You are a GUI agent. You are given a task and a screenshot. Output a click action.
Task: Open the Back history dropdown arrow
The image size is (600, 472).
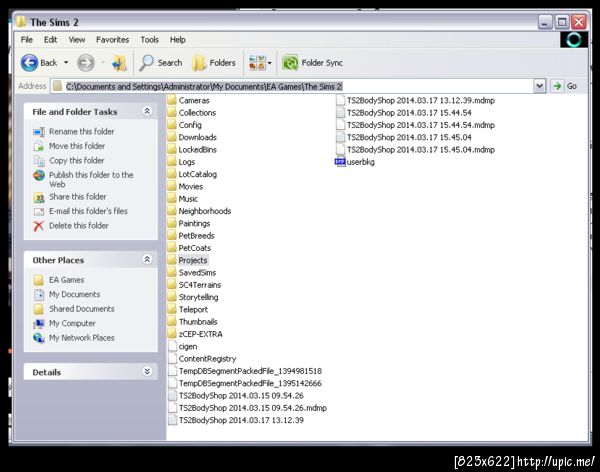point(66,62)
